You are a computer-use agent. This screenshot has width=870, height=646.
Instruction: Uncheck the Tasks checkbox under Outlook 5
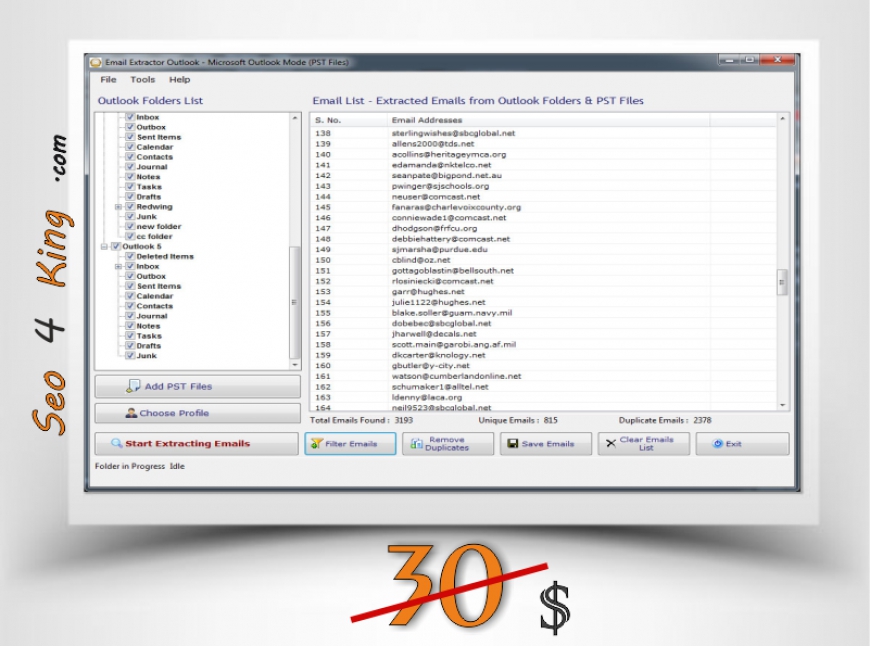130,336
